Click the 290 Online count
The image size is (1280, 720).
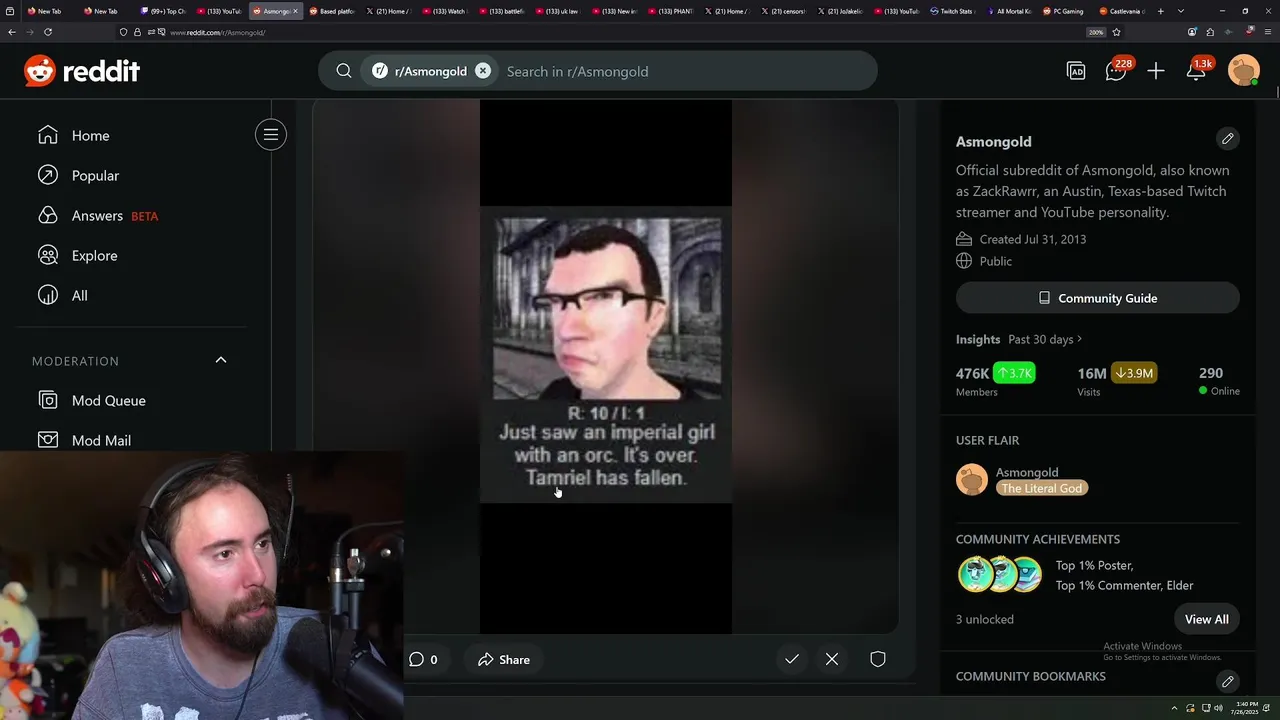pyautogui.click(x=1219, y=380)
